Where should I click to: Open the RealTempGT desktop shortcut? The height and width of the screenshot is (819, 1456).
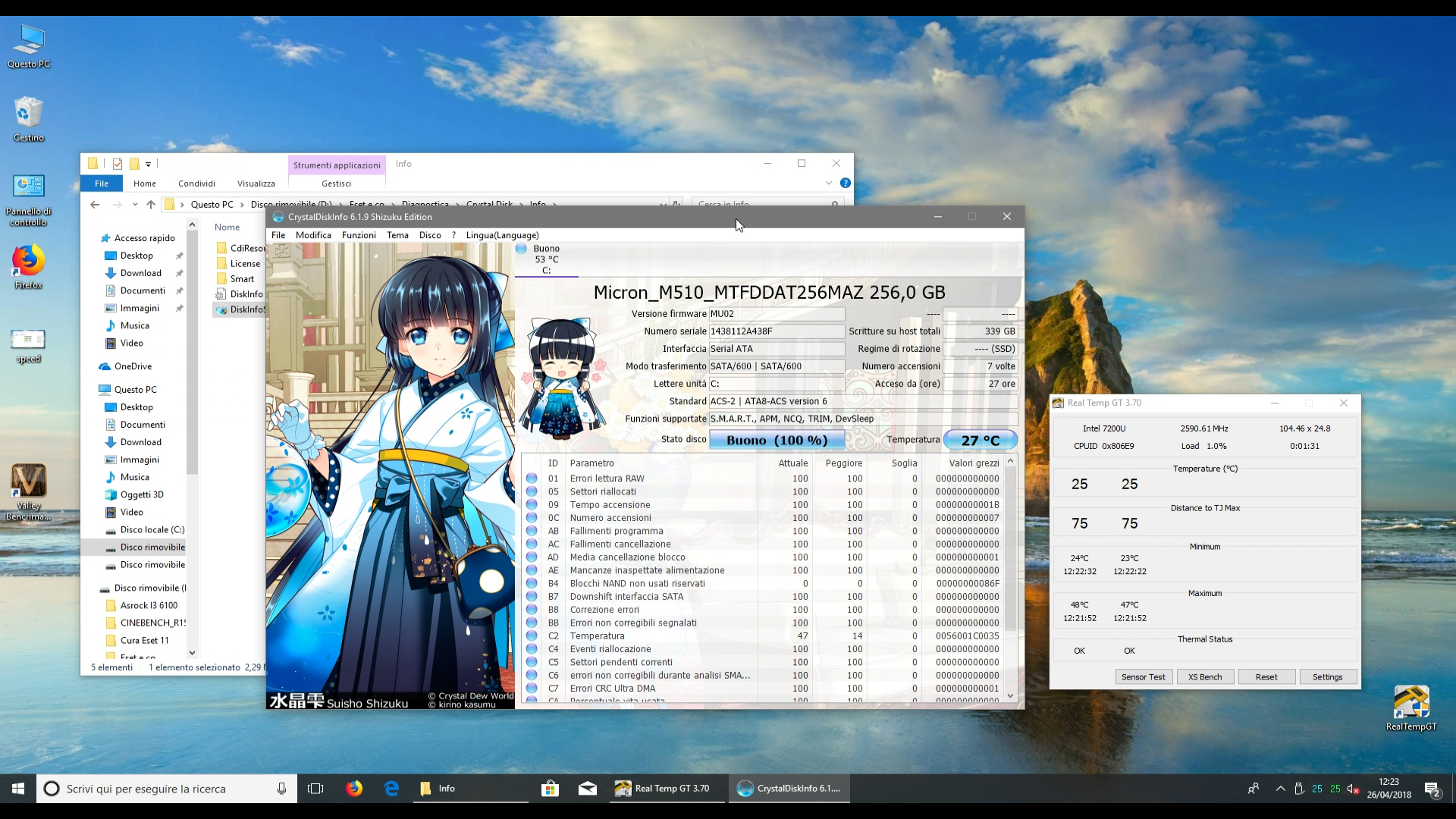coord(1410,703)
